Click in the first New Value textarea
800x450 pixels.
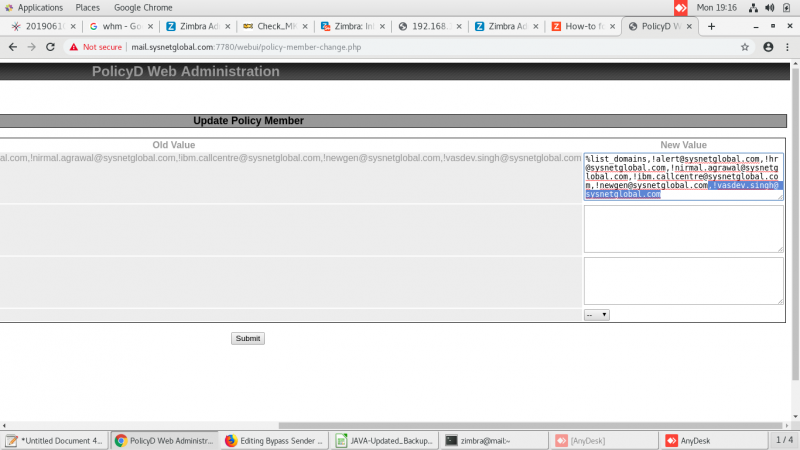[x=683, y=177]
